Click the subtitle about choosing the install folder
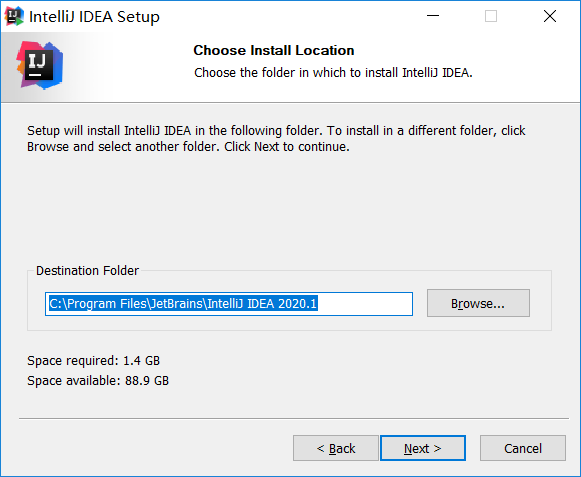Image resolution: width=581 pixels, height=477 pixels. click(333, 73)
